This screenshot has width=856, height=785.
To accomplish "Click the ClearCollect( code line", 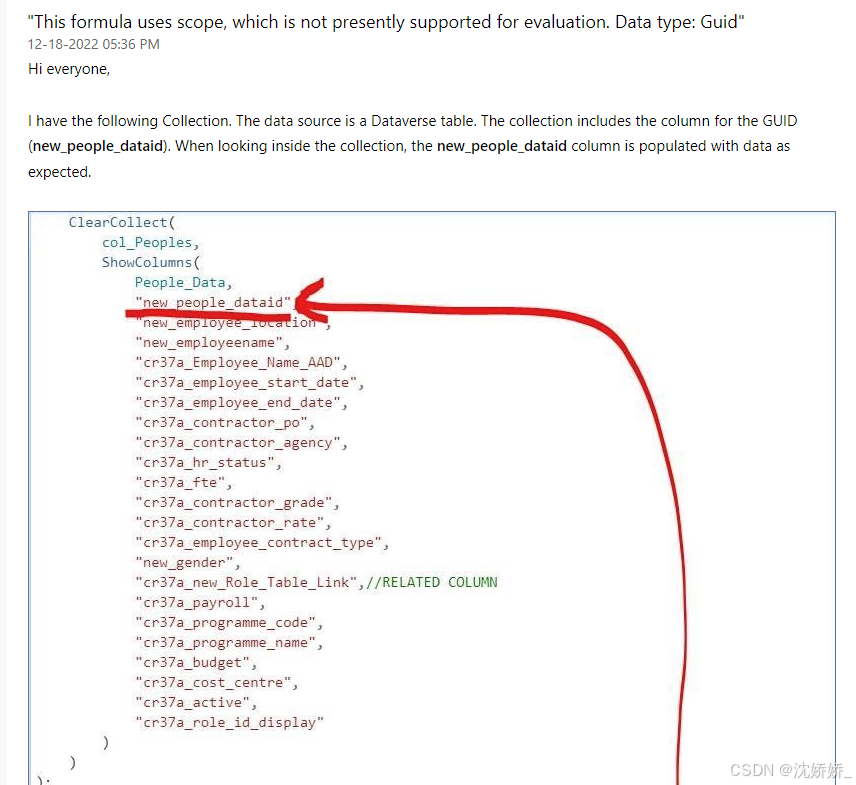I will (122, 222).
